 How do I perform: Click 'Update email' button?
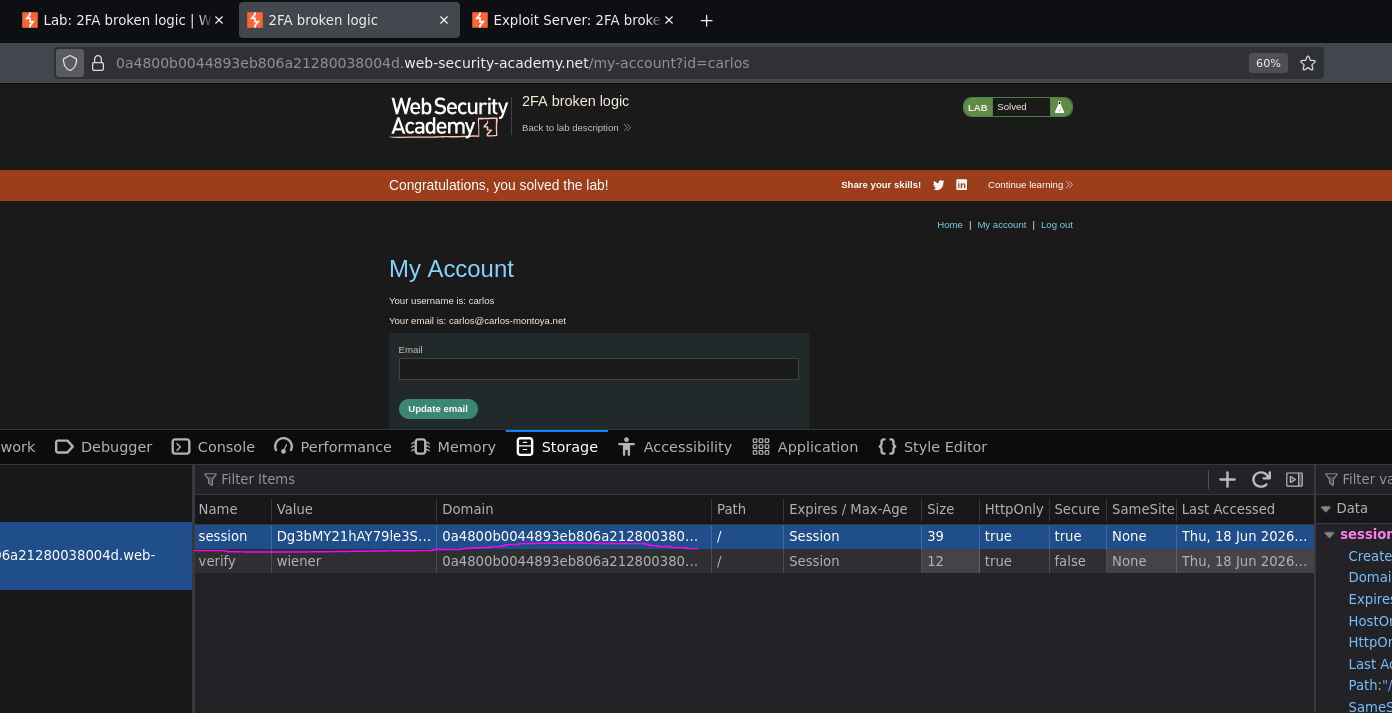(438, 409)
